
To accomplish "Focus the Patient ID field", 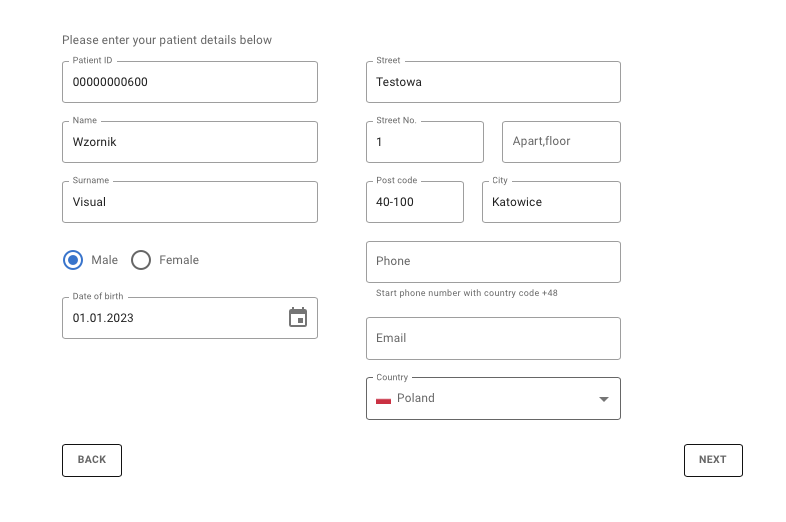I will [190, 82].
